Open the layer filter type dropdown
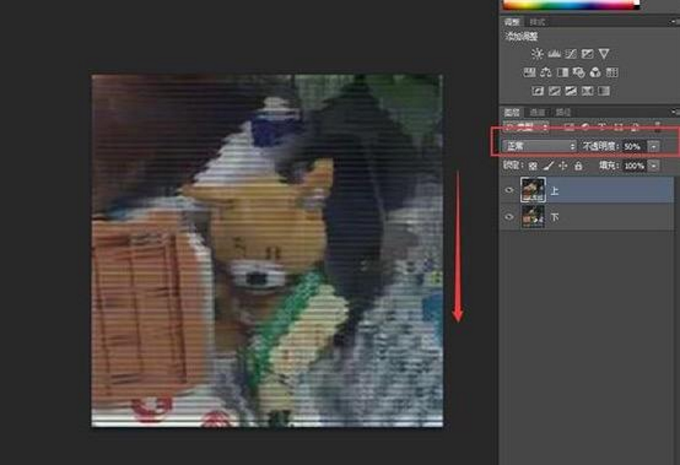Screen dimensions: 680x465 526,127
